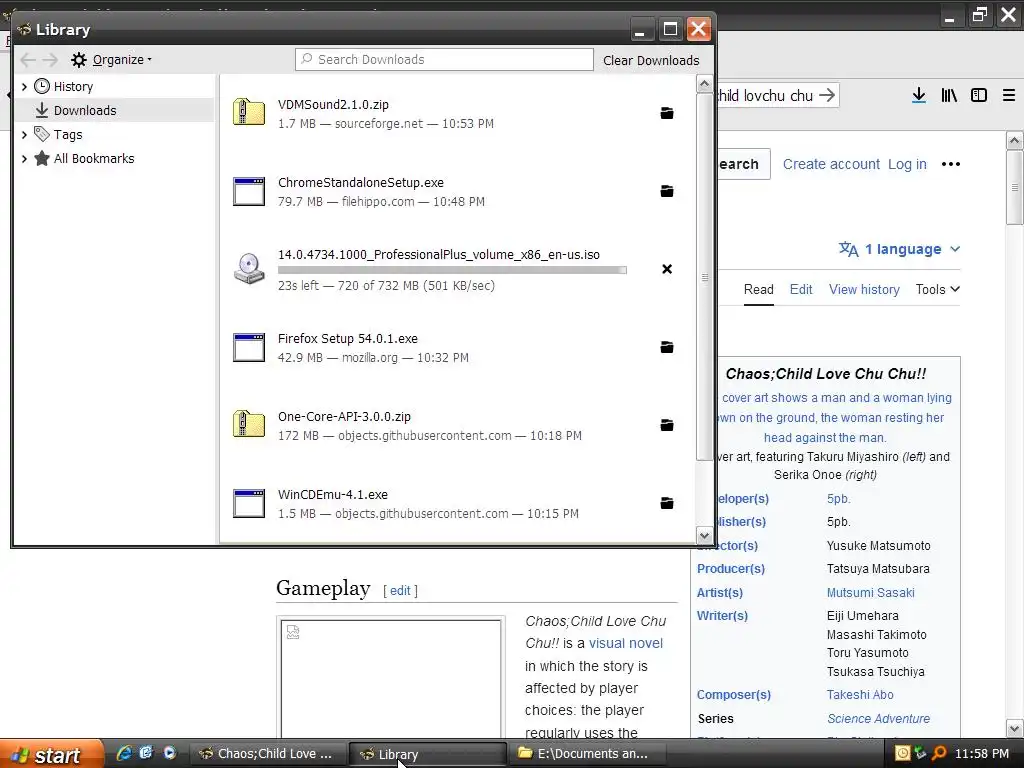Open the Takeshi Abo composer link

click(859, 695)
